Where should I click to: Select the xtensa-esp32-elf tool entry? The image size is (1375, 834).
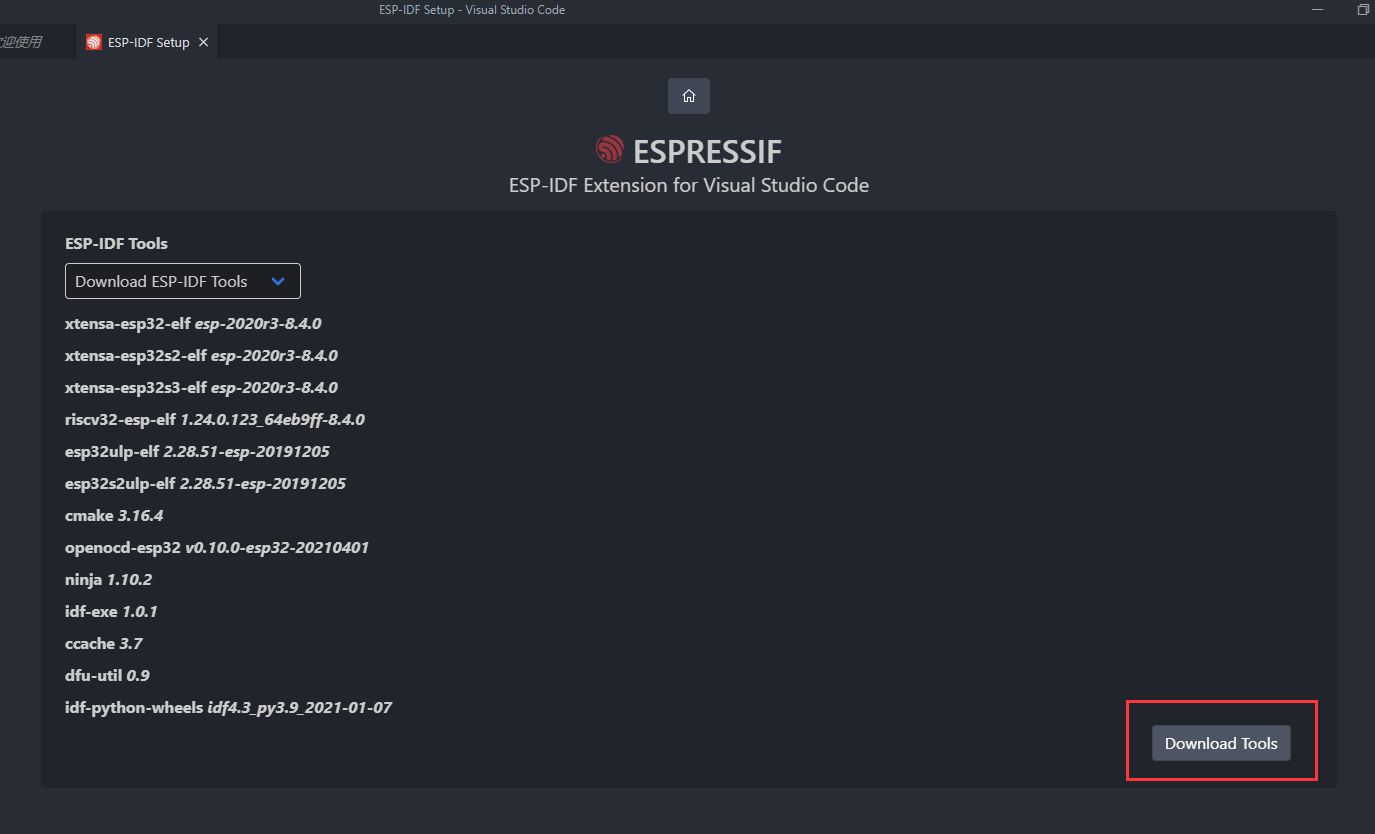pyautogui.click(x=193, y=324)
